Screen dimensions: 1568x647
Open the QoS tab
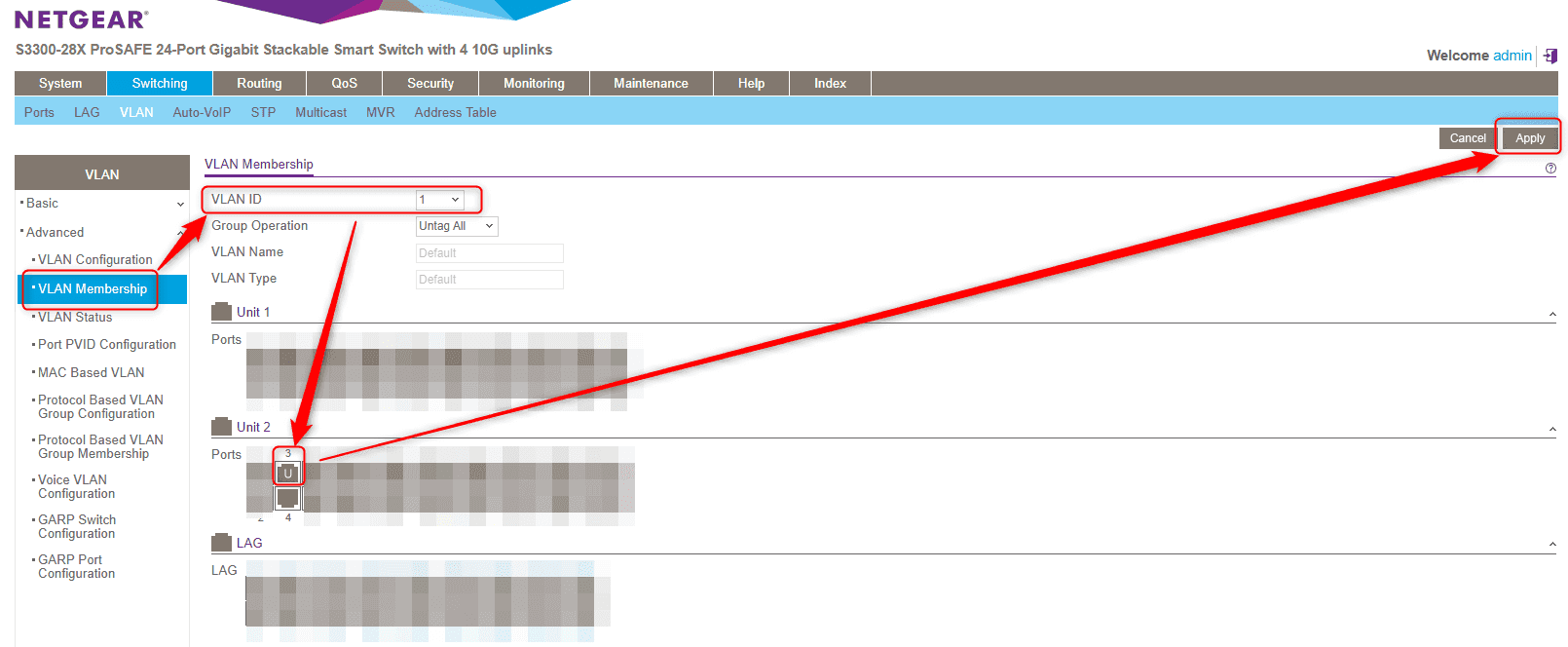[x=344, y=84]
